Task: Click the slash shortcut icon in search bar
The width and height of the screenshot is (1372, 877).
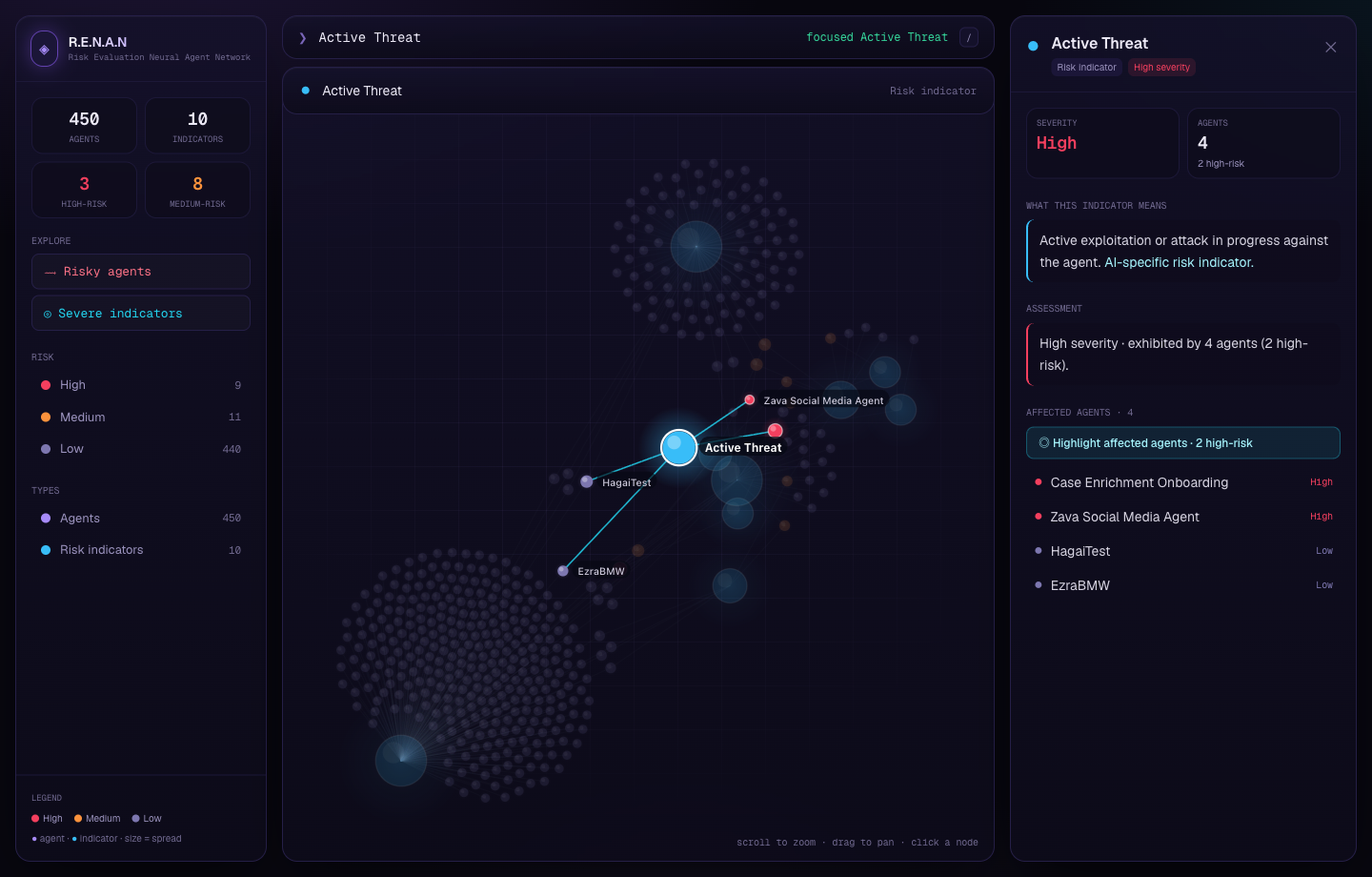Action: pyautogui.click(x=969, y=38)
